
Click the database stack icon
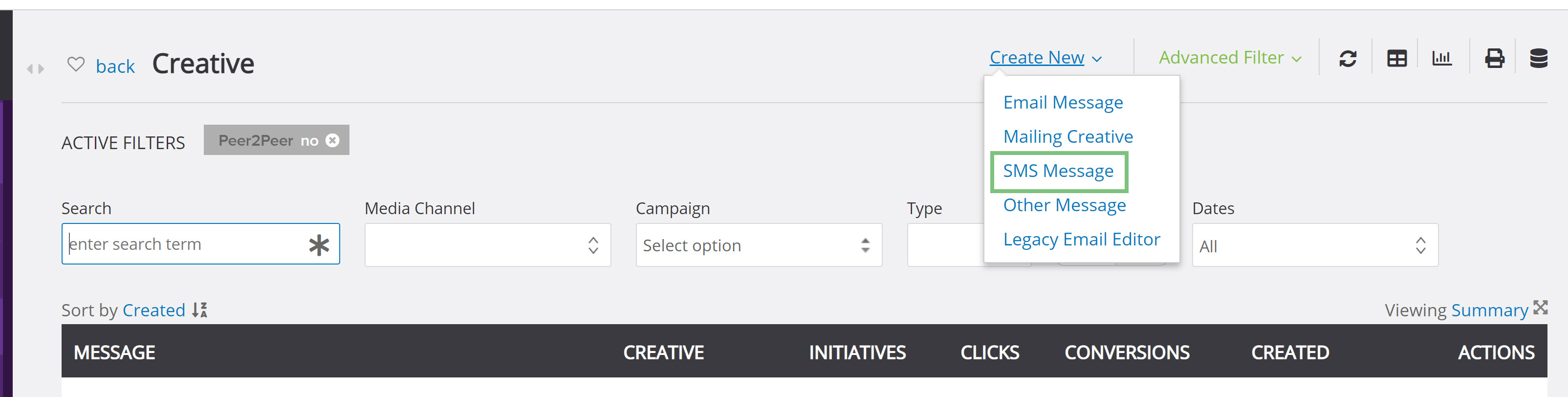click(1538, 59)
